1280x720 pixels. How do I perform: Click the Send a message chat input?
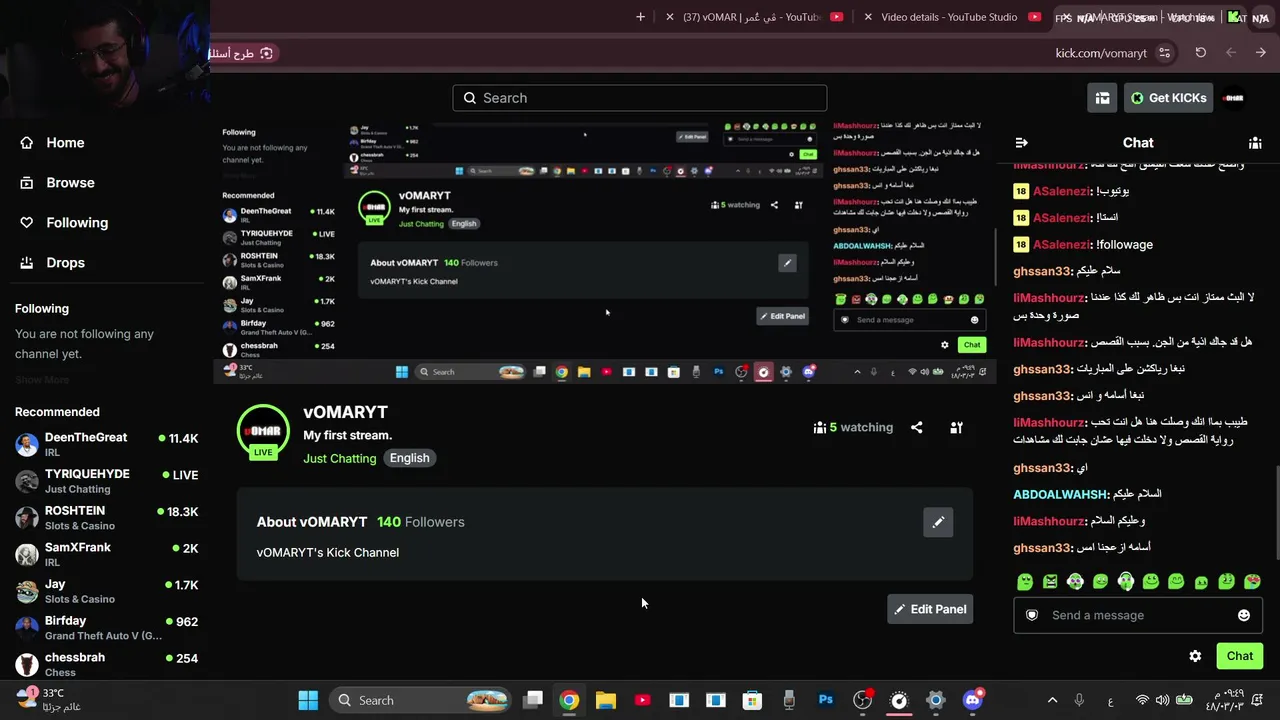point(1138,615)
